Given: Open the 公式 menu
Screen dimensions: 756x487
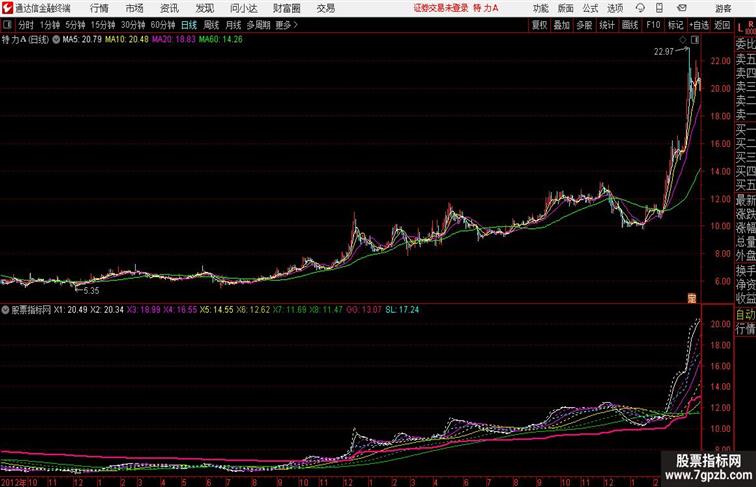Looking at the screenshot, I should tap(590, 8).
